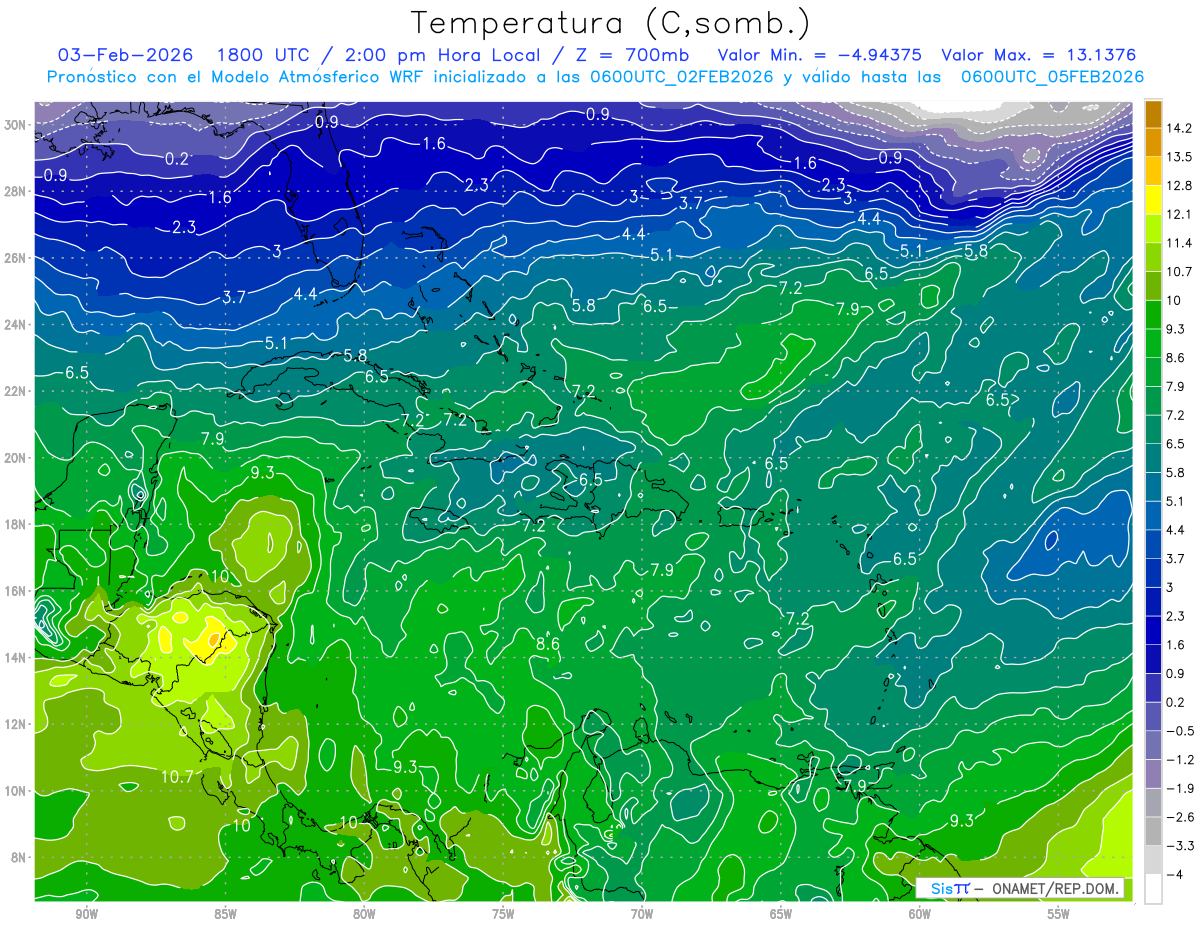
Task: Click the '16N' latitude axis label
Action: point(16,591)
